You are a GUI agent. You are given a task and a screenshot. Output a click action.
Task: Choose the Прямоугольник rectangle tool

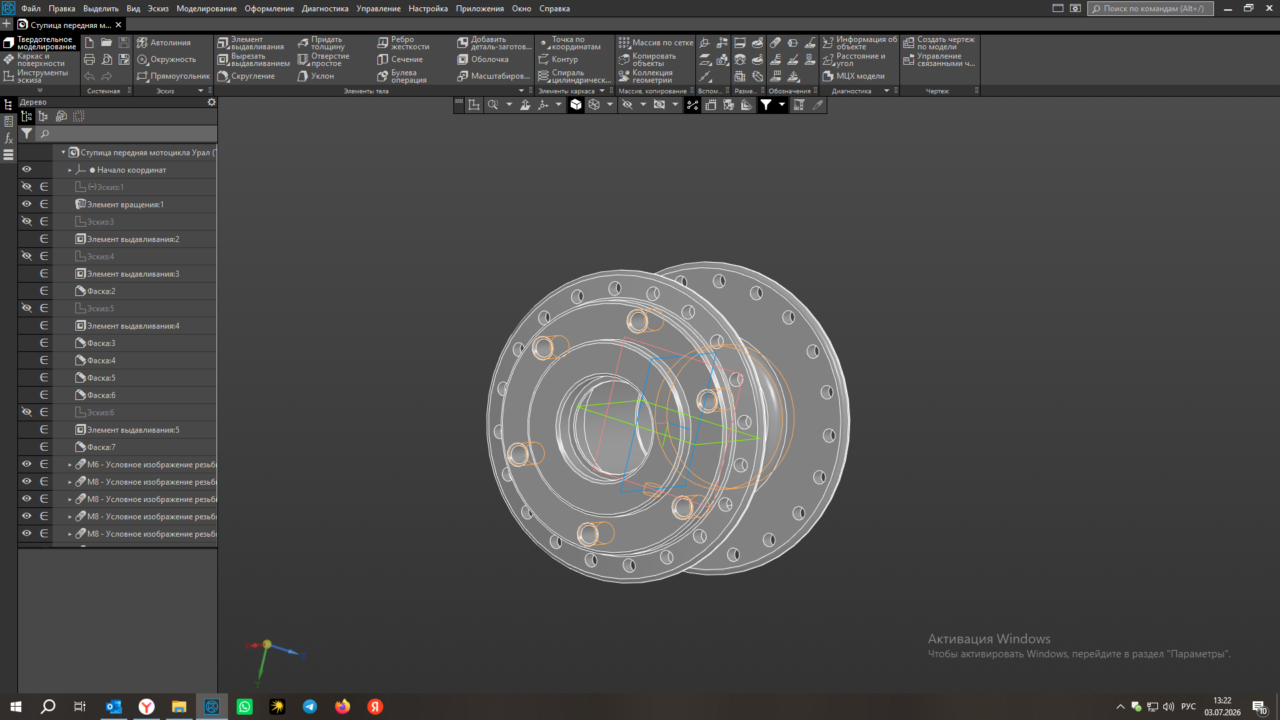[174, 76]
